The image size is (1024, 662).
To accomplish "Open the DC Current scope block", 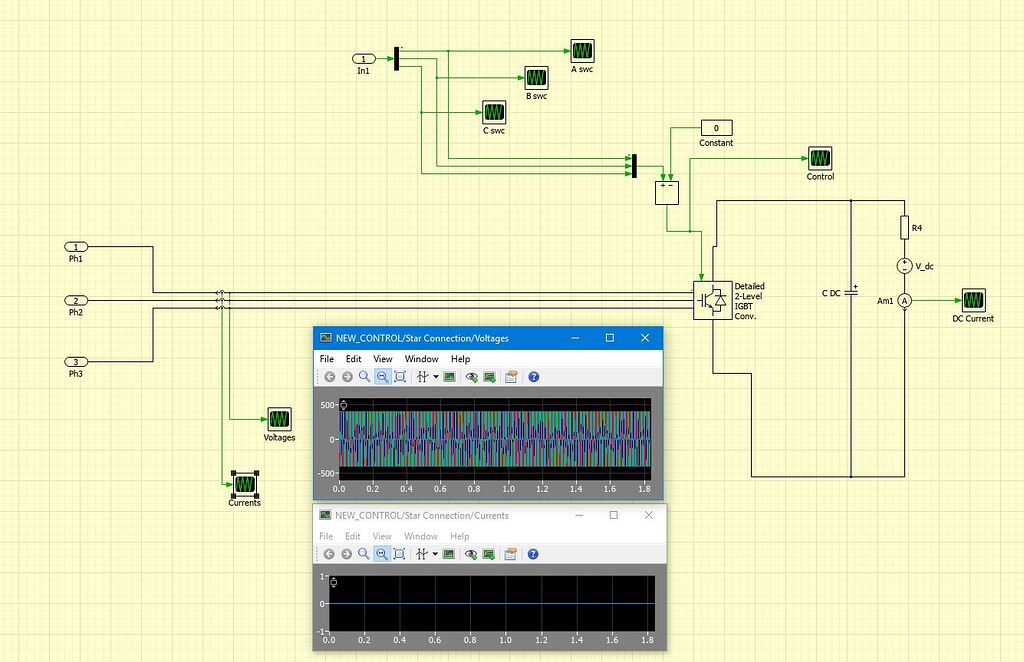I will pos(973,300).
